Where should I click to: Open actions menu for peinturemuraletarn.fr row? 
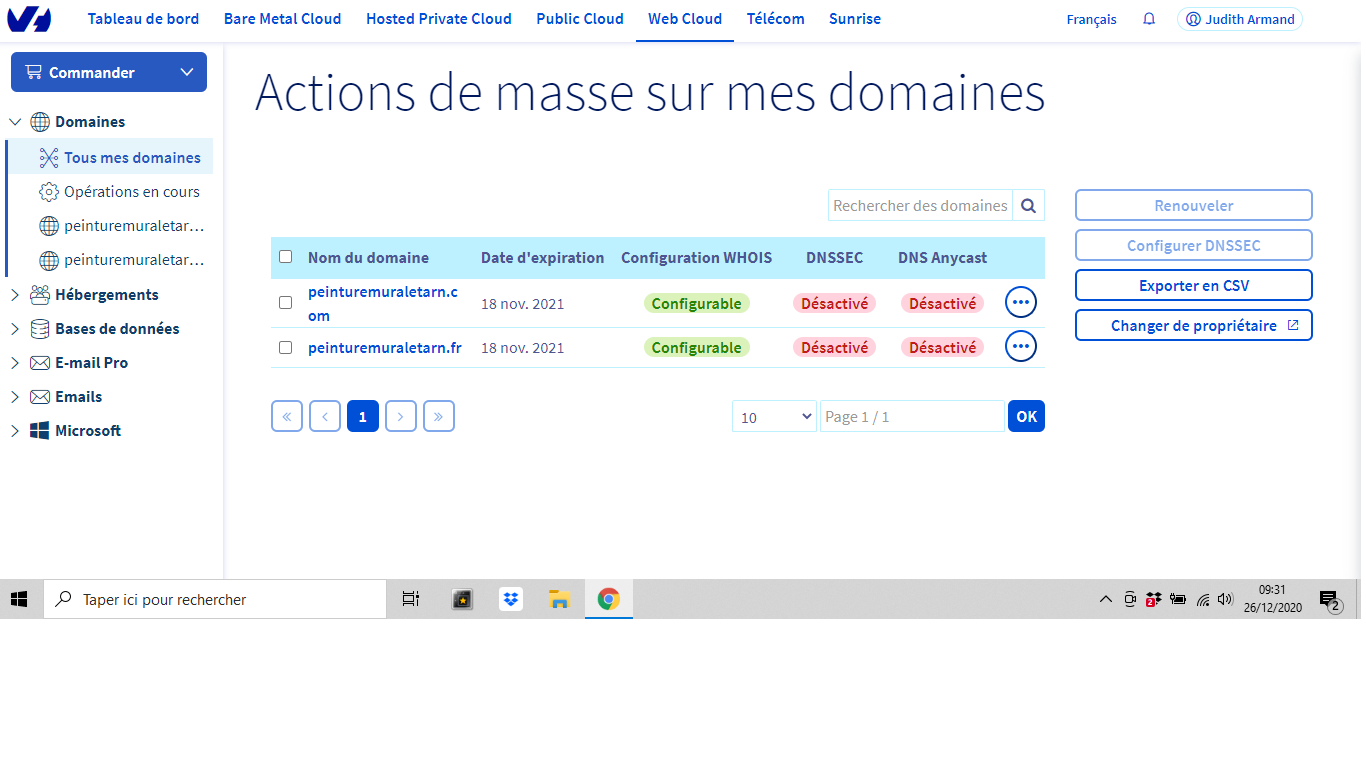coord(1020,347)
